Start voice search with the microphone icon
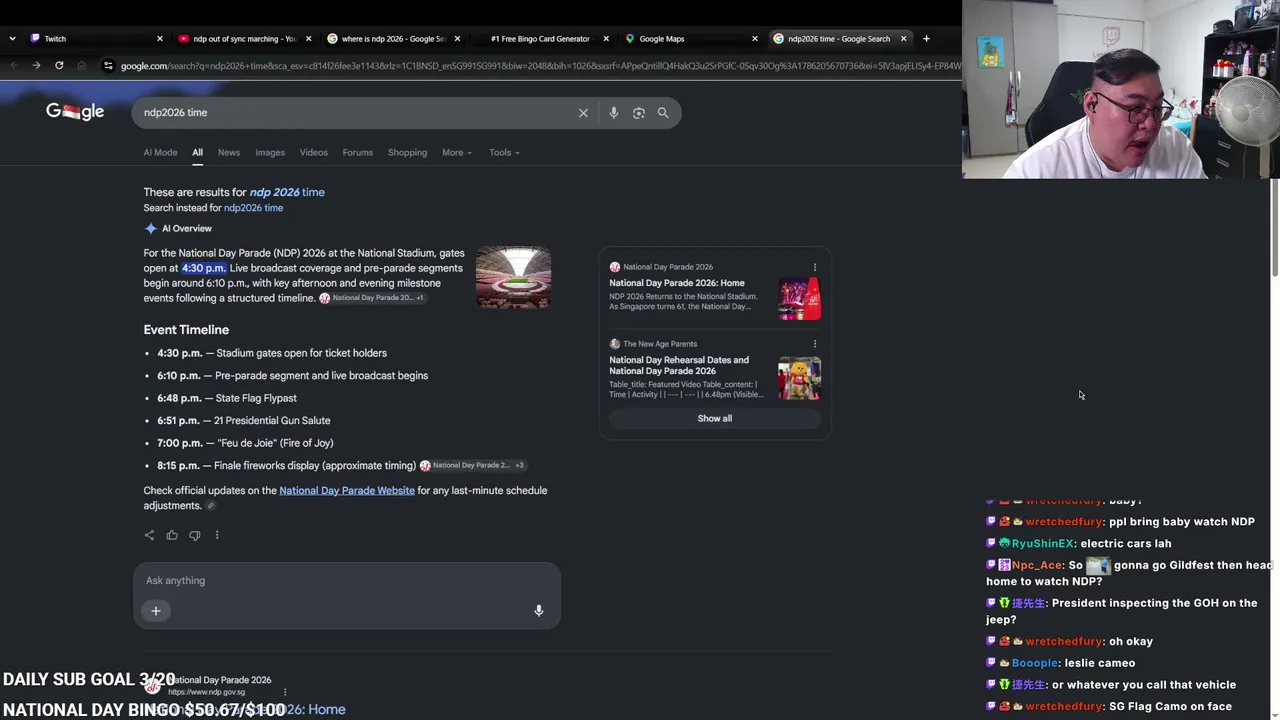Screen dimensions: 1280x720 (614, 113)
